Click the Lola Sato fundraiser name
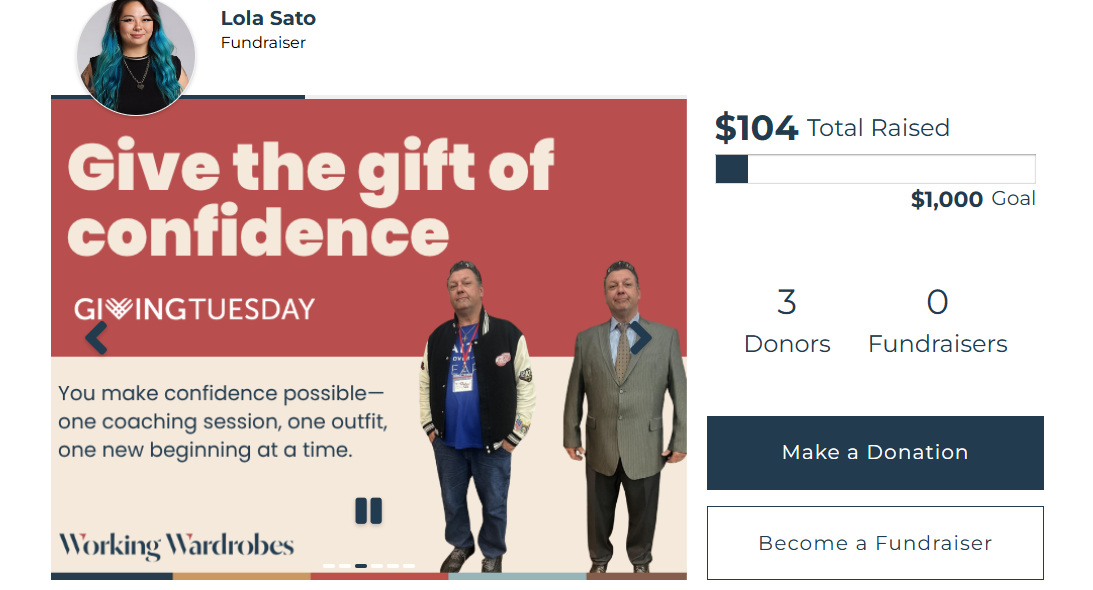1093x590 pixels. pyautogui.click(x=268, y=18)
